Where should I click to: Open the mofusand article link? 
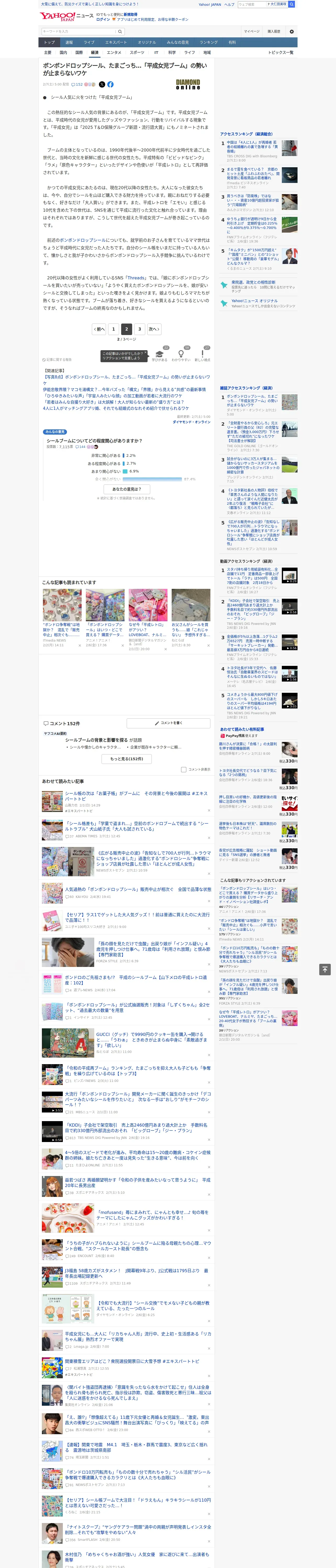pos(153,1215)
